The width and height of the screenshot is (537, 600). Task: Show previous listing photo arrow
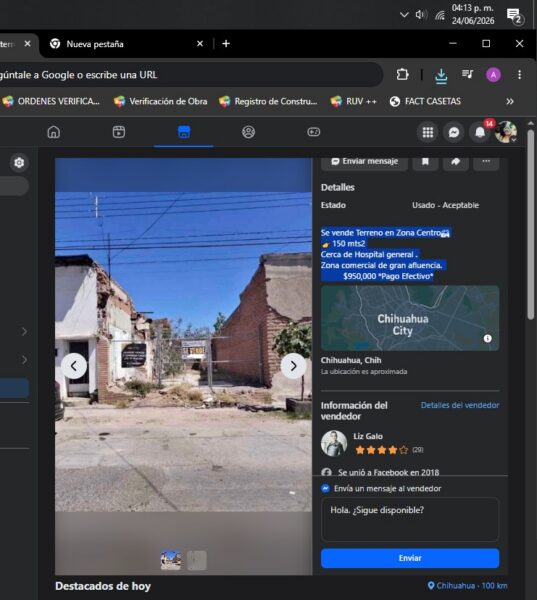[x=74, y=366]
